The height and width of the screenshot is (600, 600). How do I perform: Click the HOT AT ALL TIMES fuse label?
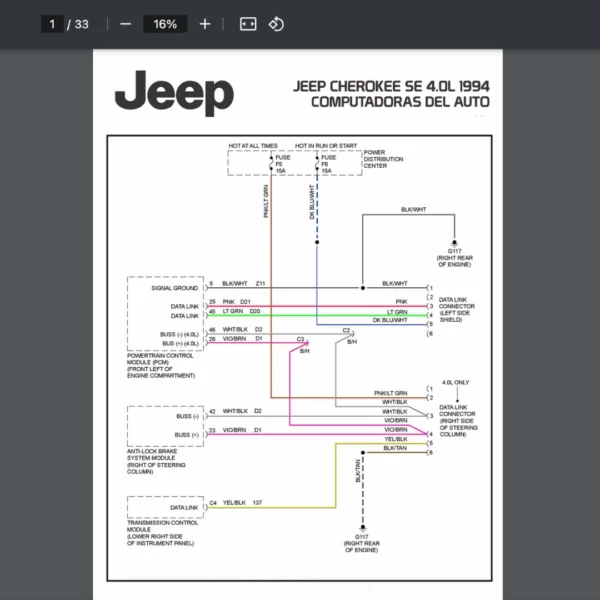253,146
